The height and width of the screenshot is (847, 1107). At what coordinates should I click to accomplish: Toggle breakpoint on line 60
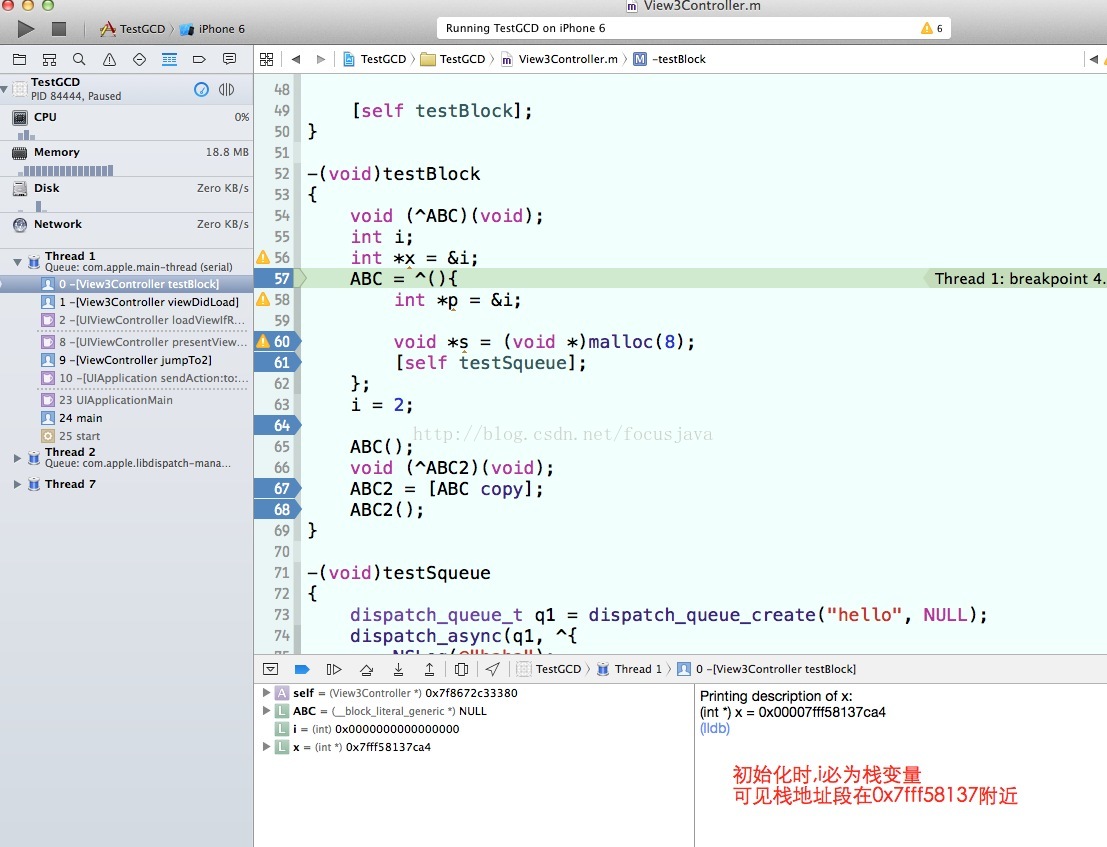(x=282, y=342)
